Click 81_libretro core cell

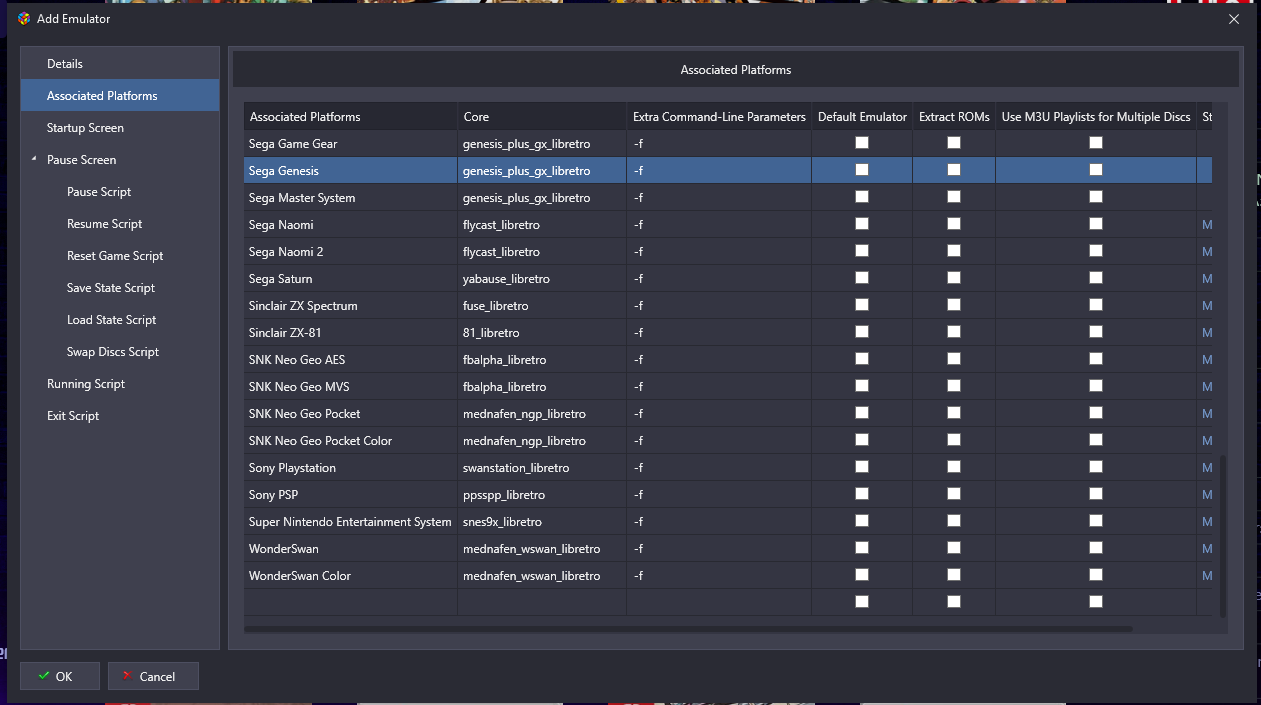tap(542, 332)
